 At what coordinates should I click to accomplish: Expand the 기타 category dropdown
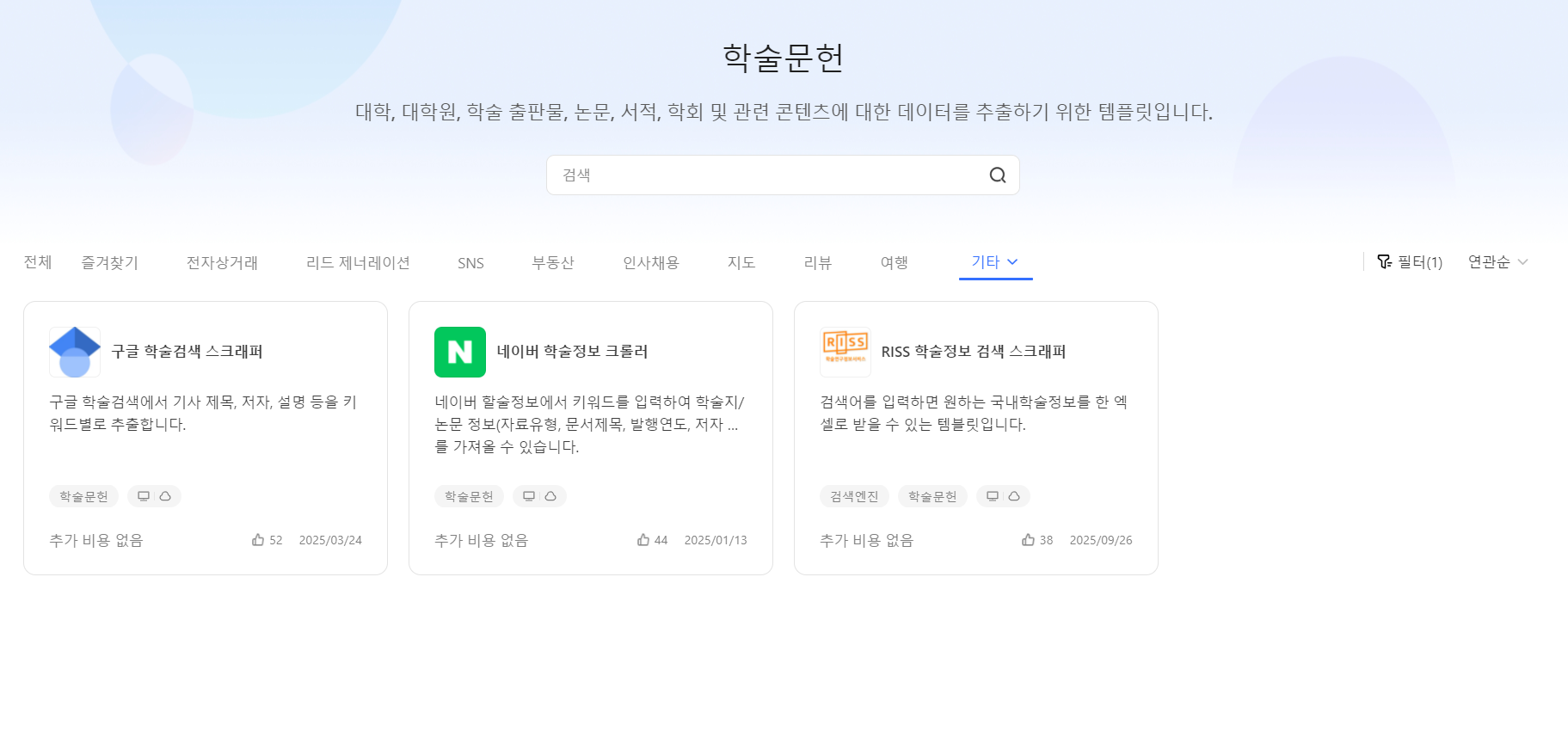pos(995,262)
